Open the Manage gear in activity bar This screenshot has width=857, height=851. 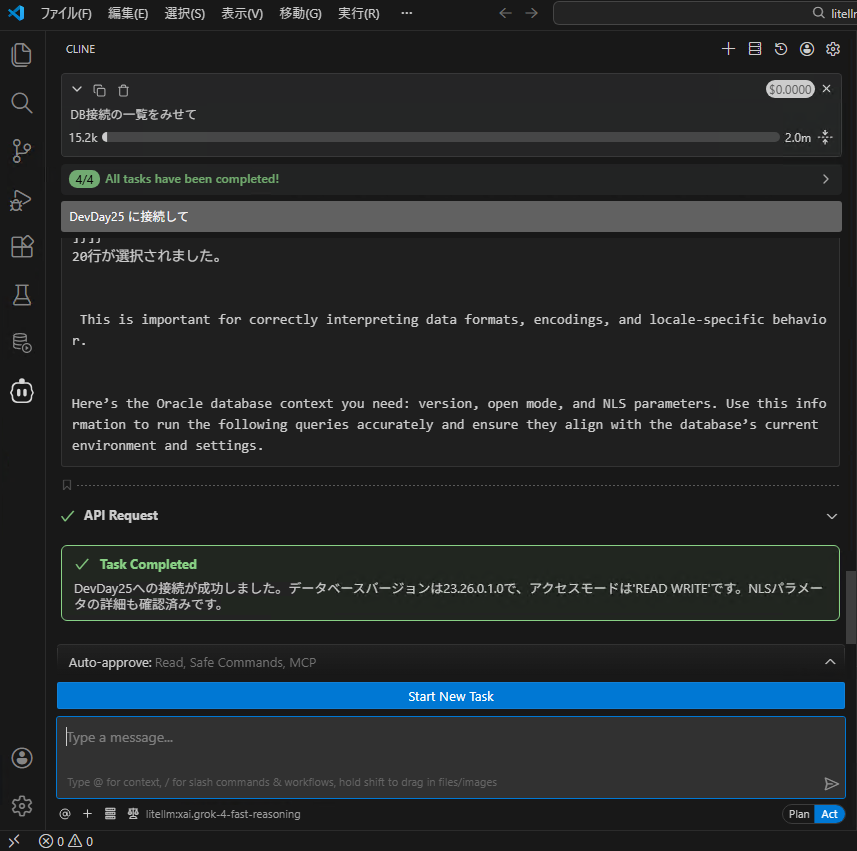click(21, 806)
